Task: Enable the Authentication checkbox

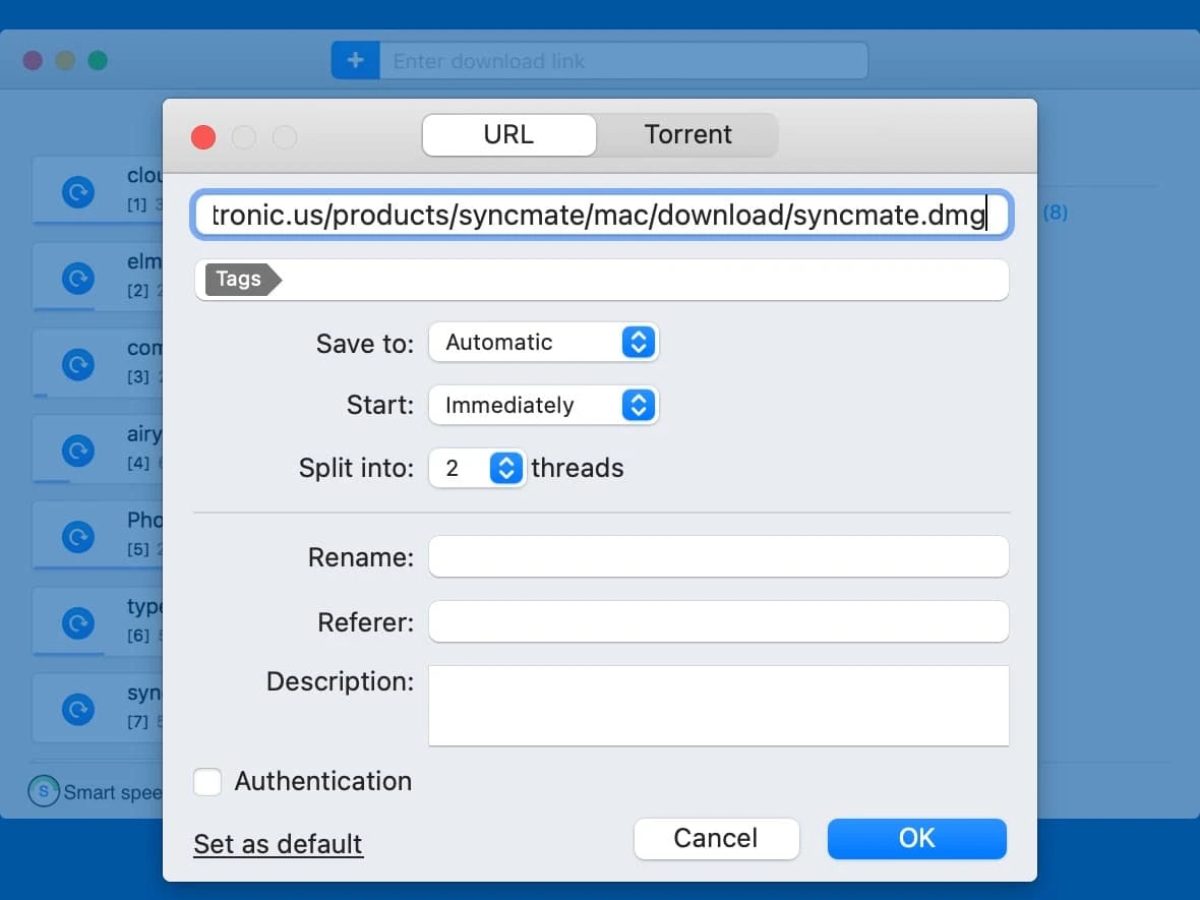Action: pos(208,781)
